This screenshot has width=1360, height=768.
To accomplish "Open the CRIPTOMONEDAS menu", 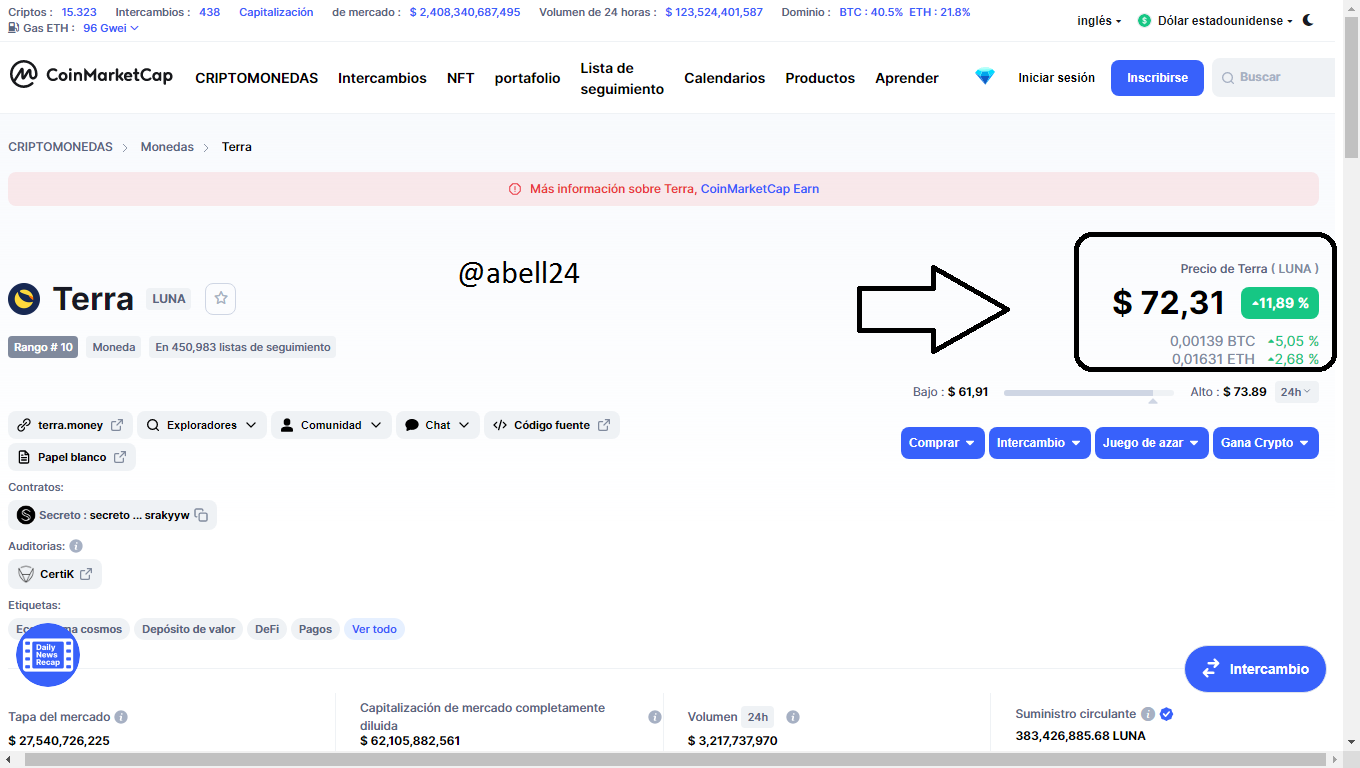I will coord(256,78).
